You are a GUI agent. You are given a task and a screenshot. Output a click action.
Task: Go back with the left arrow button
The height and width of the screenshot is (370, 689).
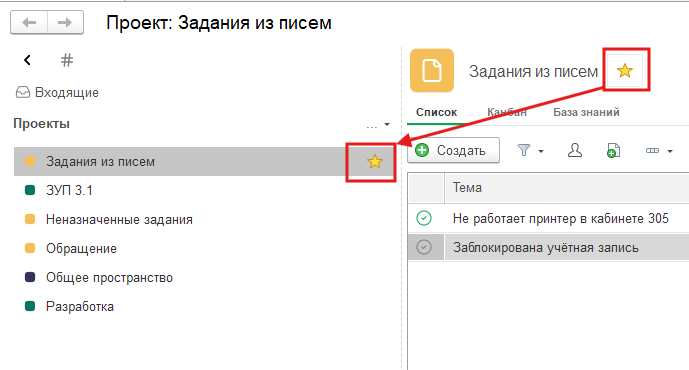point(29,22)
